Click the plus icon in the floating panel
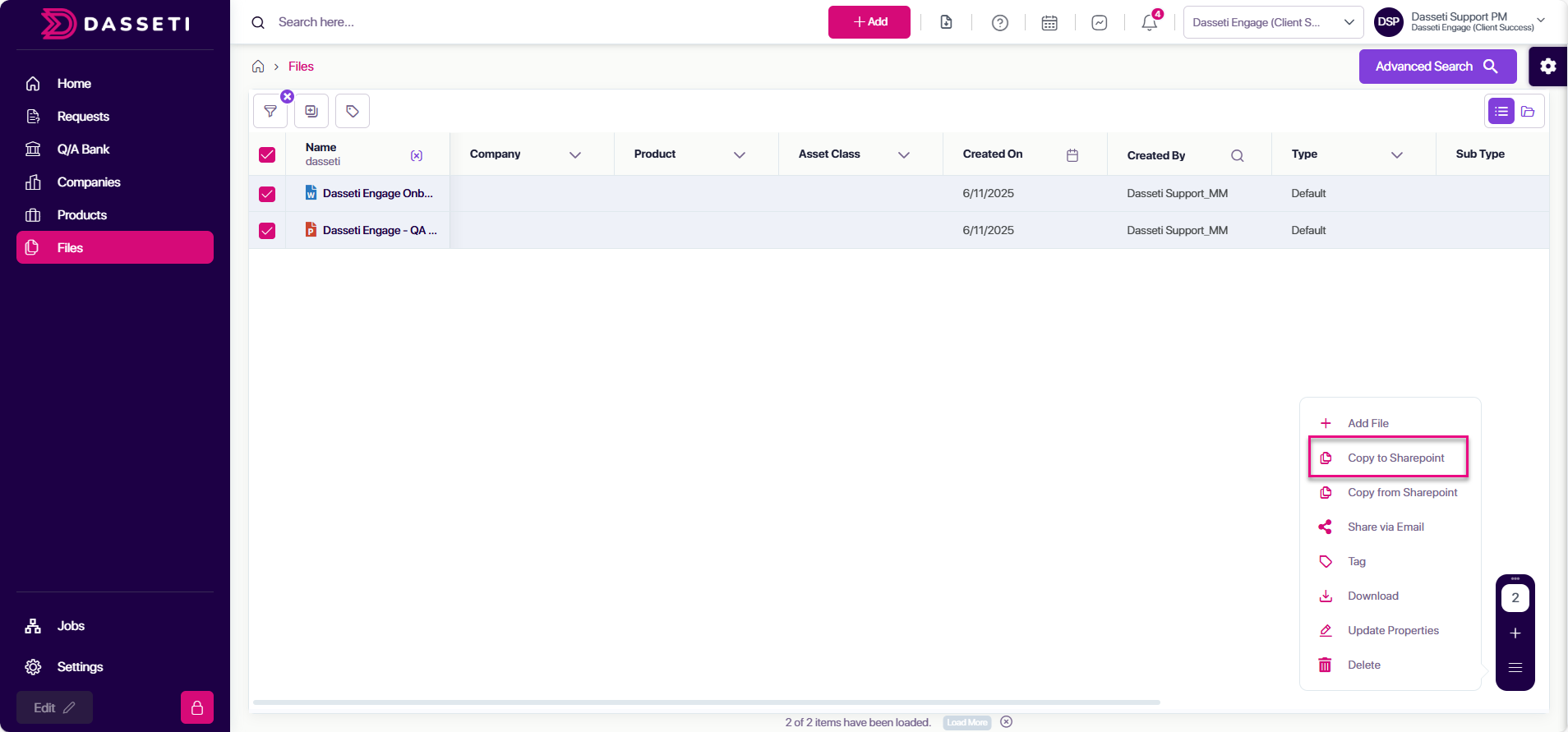1568x732 pixels. coord(1515,633)
